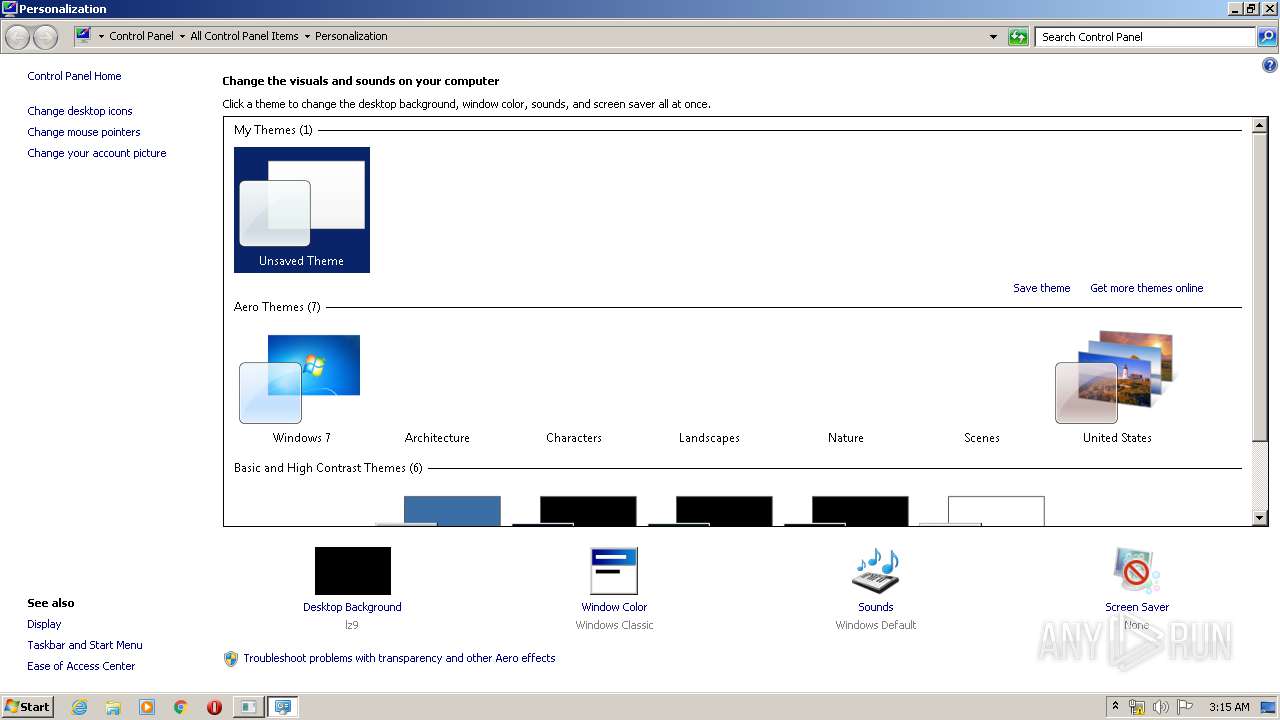1280x720 pixels.
Task: Expand the Control Panel breadcrumb arrow
Action: 181,36
